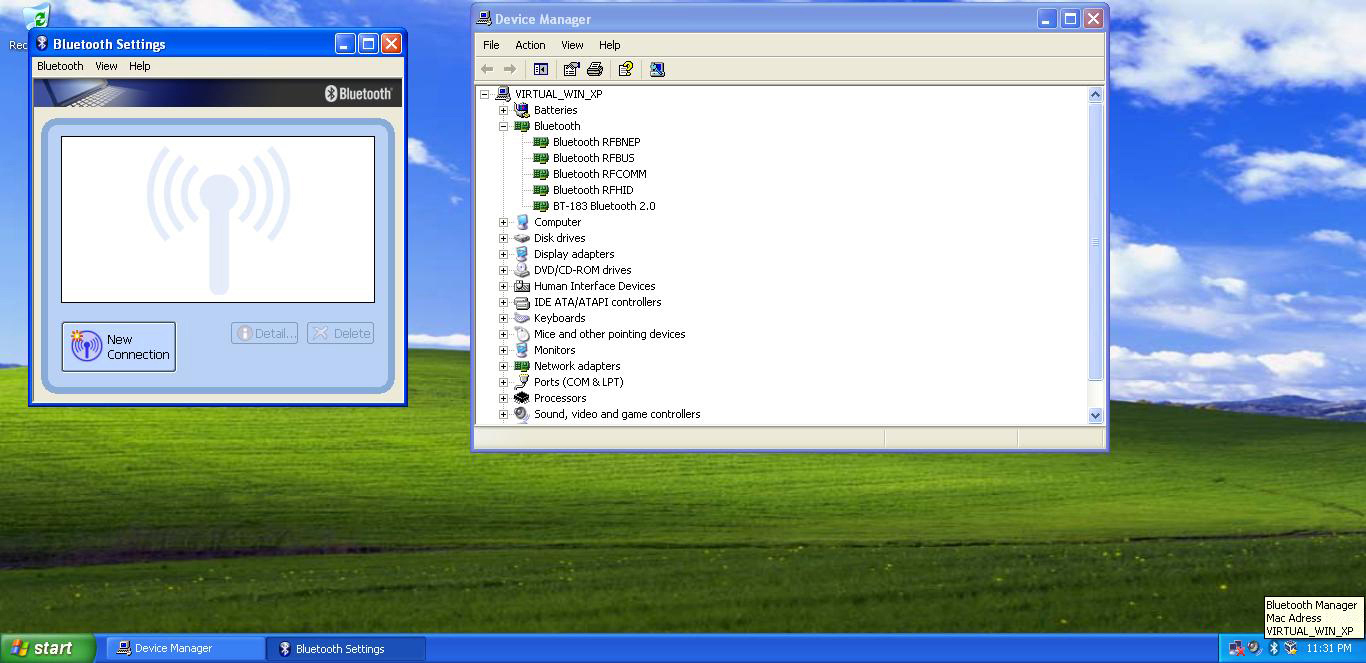Click the Monitors category icon

click(522, 350)
